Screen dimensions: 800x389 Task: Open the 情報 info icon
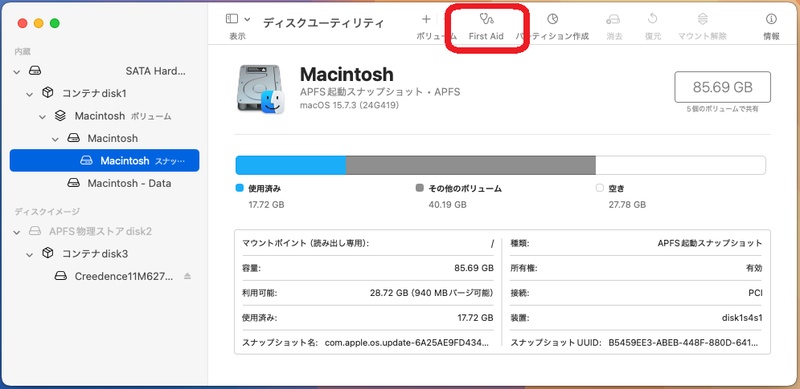pos(771,19)
